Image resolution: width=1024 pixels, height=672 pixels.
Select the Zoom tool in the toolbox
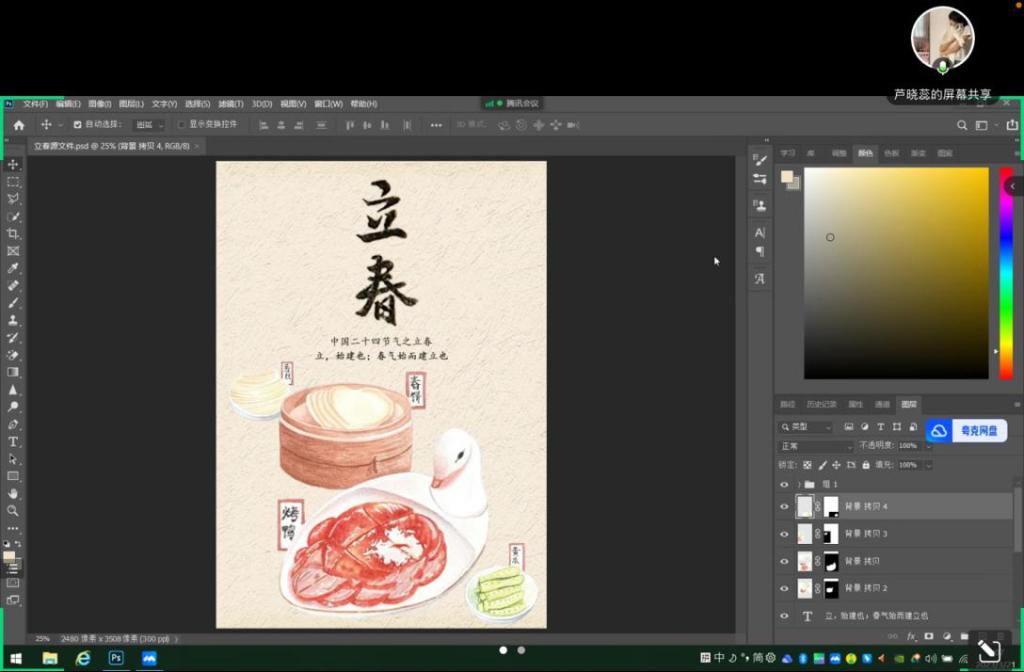(13, 510)
